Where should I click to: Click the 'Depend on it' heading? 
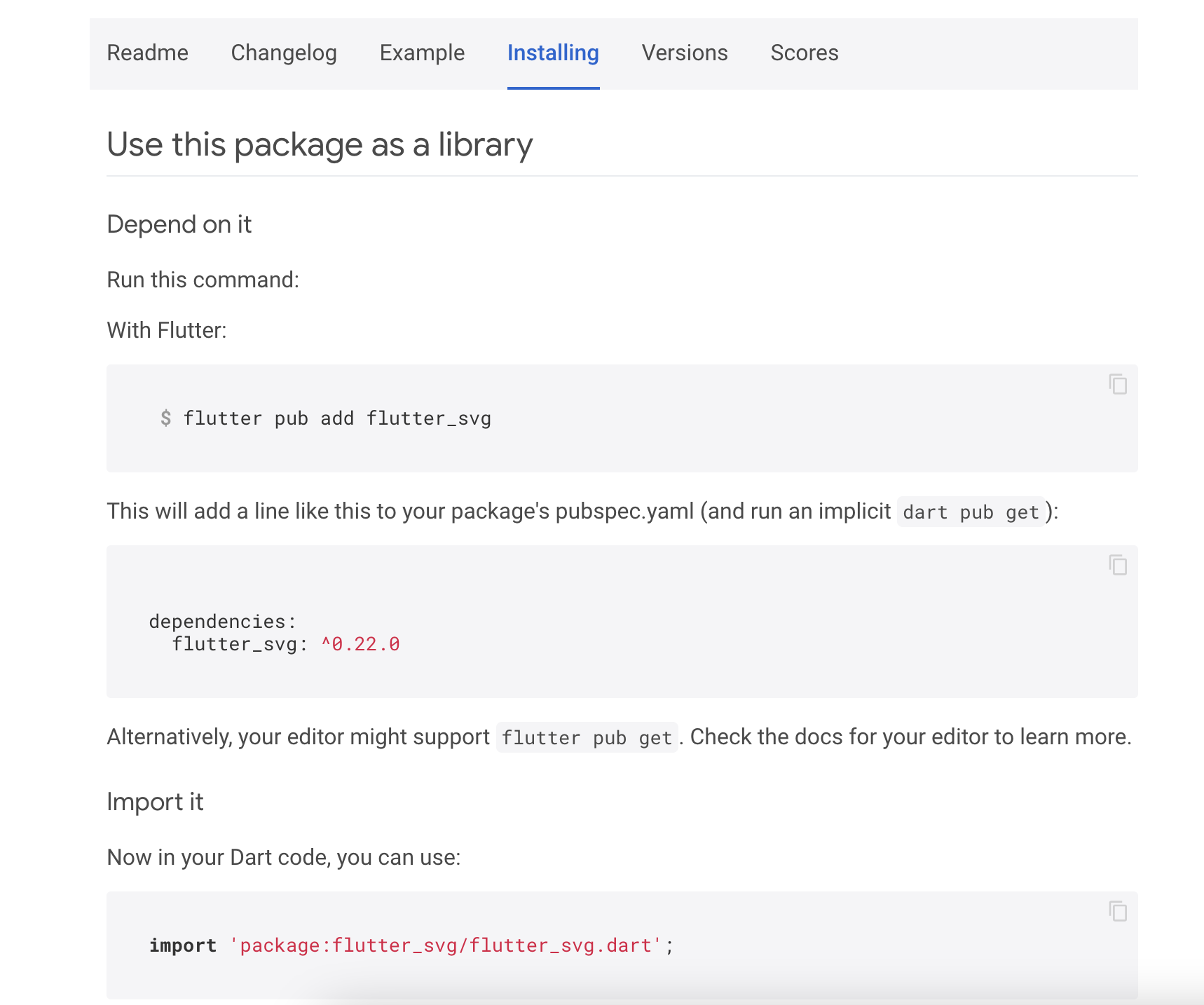click(x=179, y=224)
